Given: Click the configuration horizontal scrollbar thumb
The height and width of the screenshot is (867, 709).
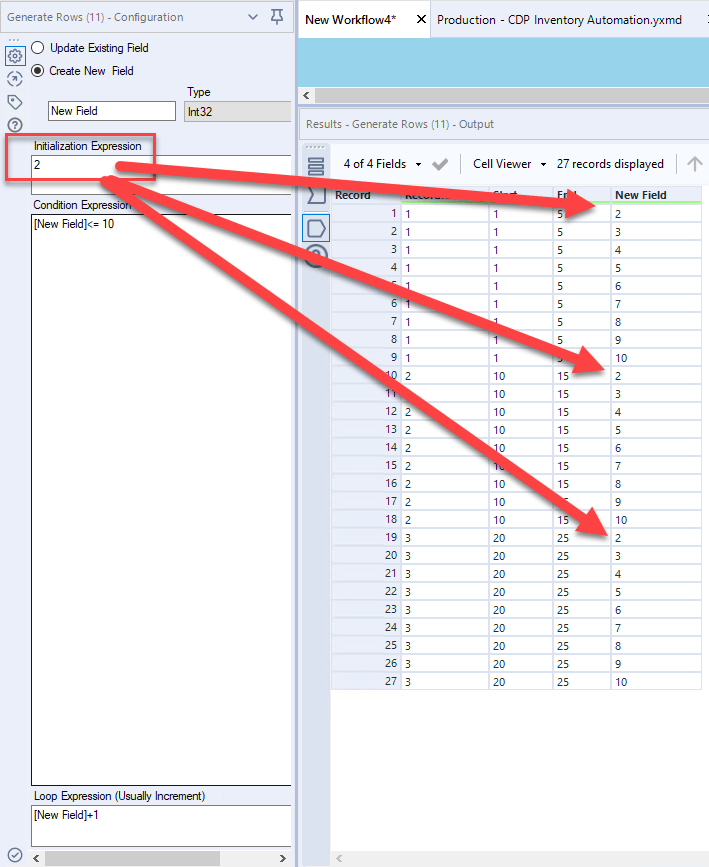Looking at the screenshot, I should click(x=132, y=858).
